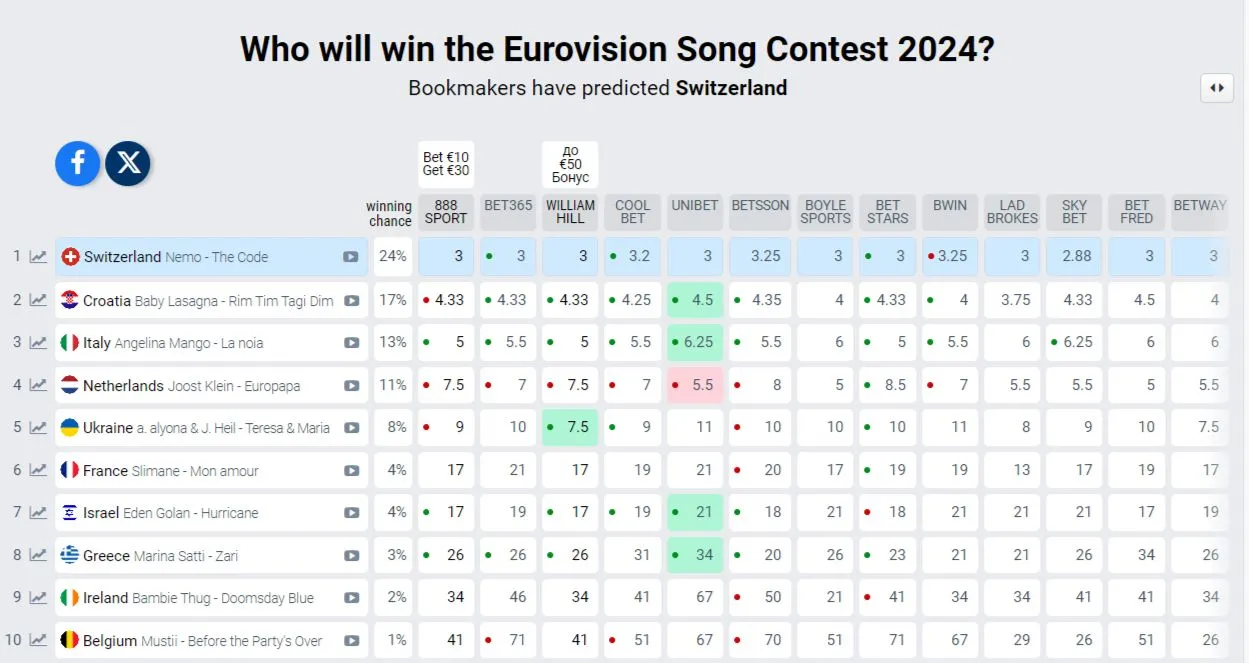1249x663 pixels.
Task: Open Switzerland odds history chart icon
Action: tap(38, 257)
